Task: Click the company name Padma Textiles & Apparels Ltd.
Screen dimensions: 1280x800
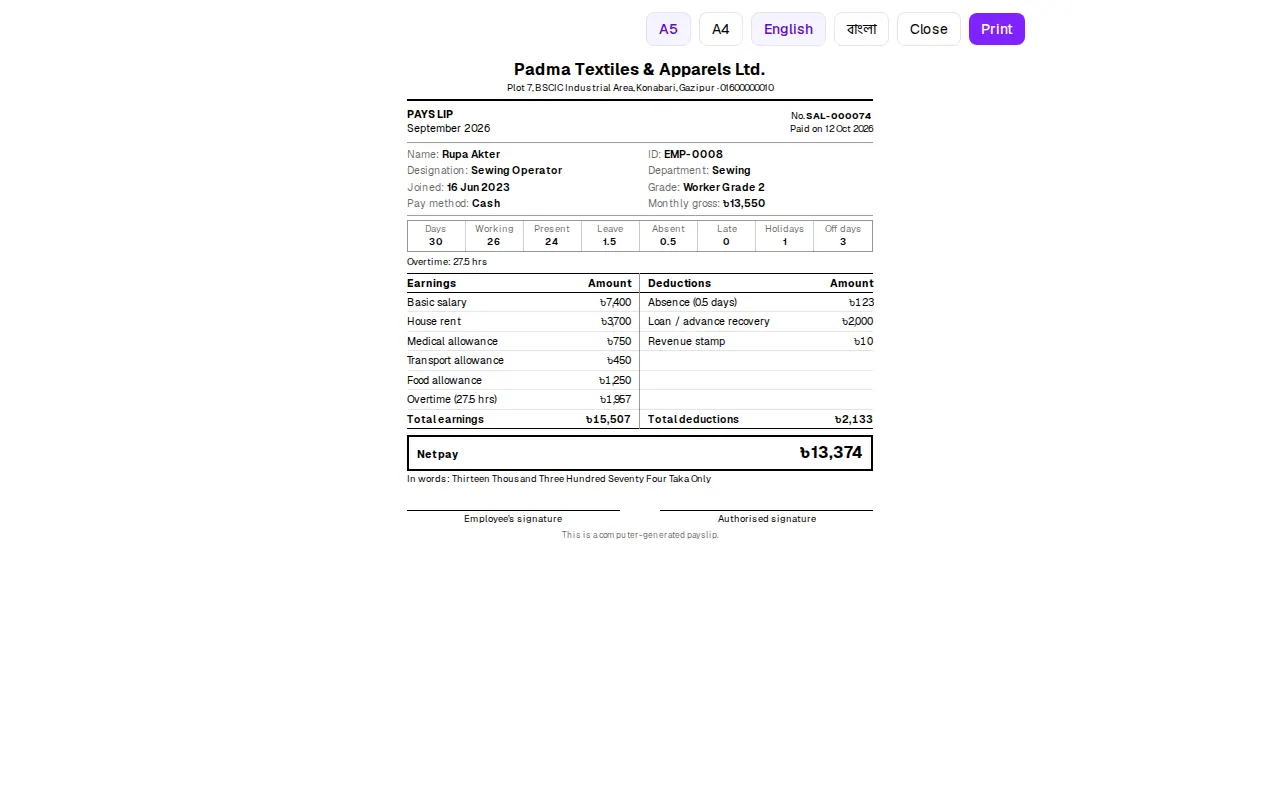Action: pos(639,69)
